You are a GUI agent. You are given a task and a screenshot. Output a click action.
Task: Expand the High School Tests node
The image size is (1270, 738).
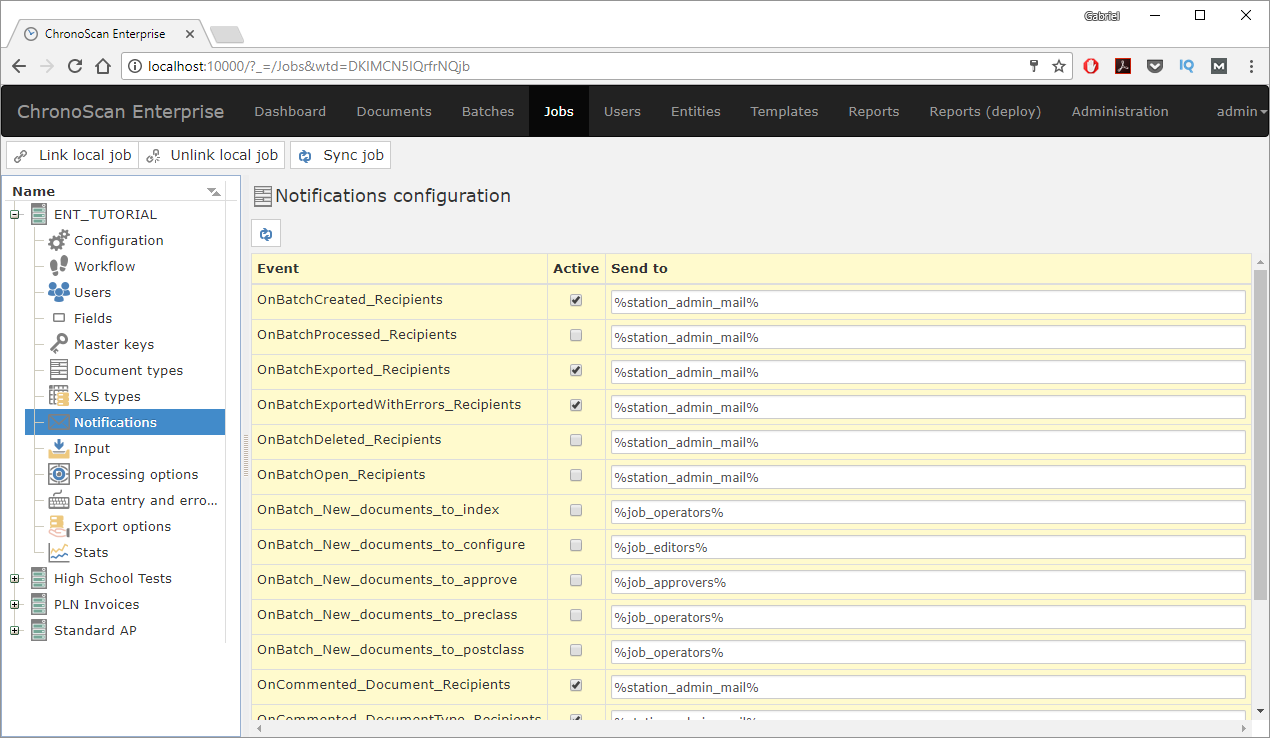(x=14, y=578)
